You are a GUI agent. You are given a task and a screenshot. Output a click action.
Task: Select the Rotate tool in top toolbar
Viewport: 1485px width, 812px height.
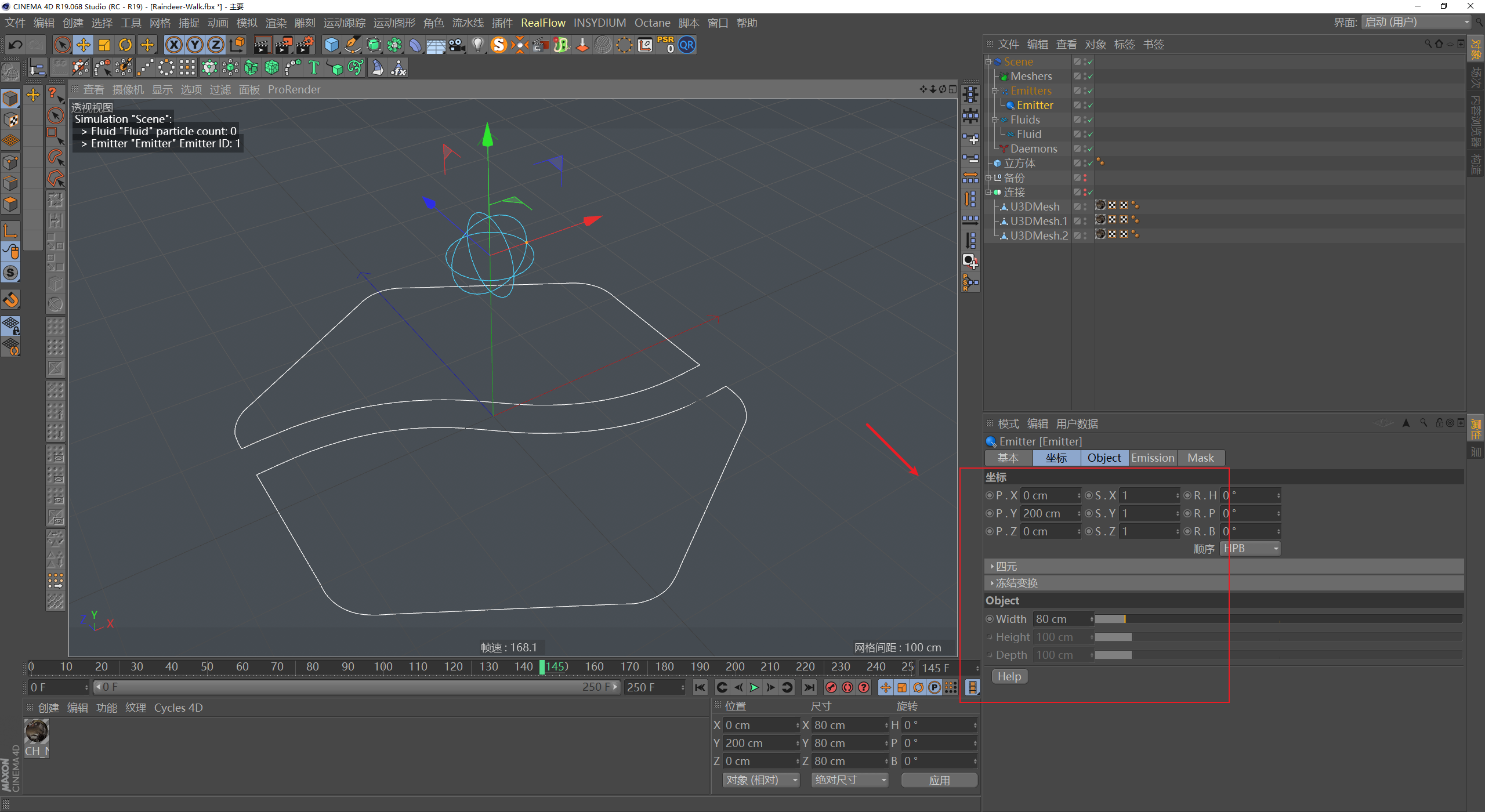[125, 45]
